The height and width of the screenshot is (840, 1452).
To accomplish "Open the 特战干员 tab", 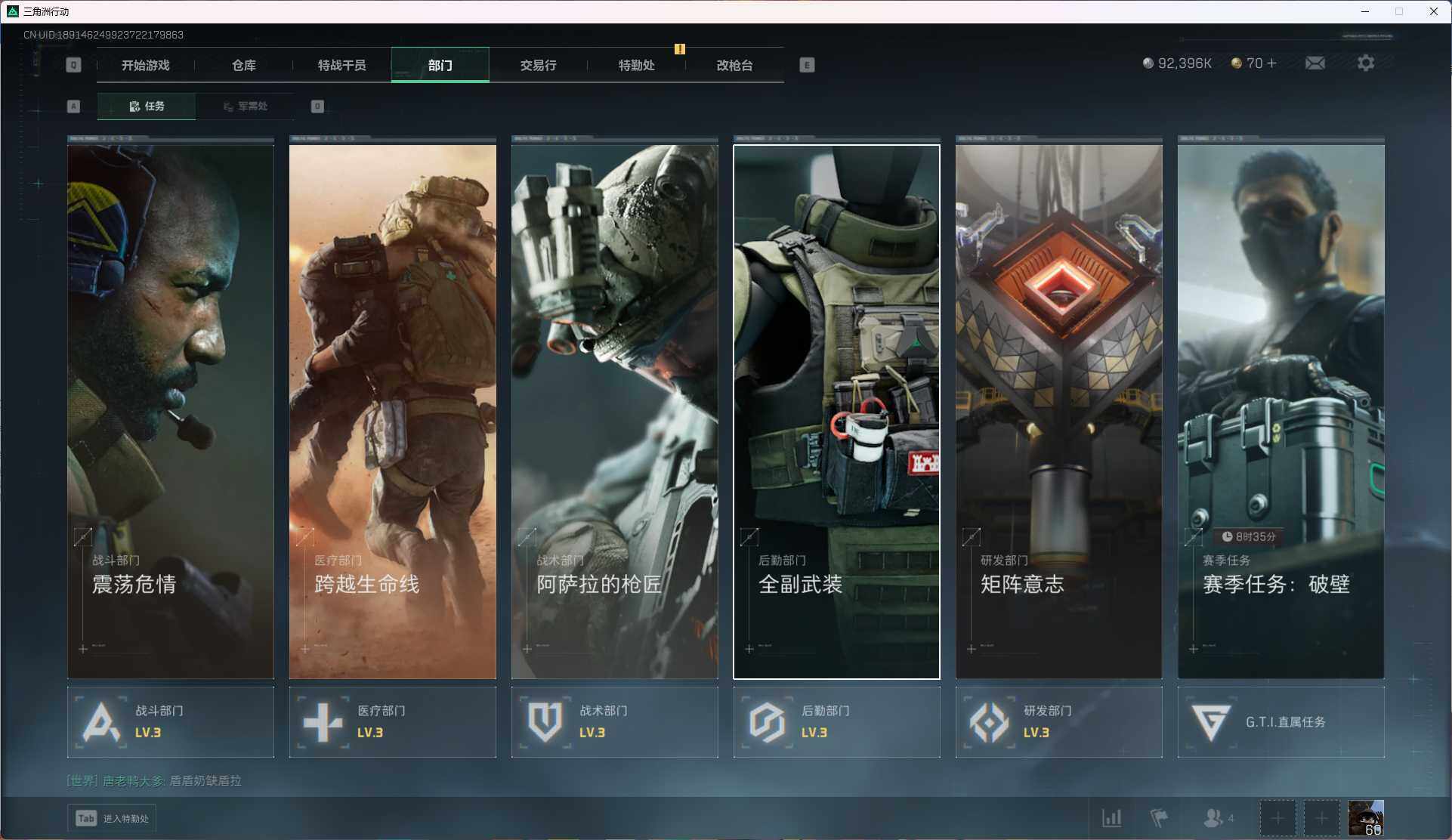I will pyautogui.click(x=341, y=65).
